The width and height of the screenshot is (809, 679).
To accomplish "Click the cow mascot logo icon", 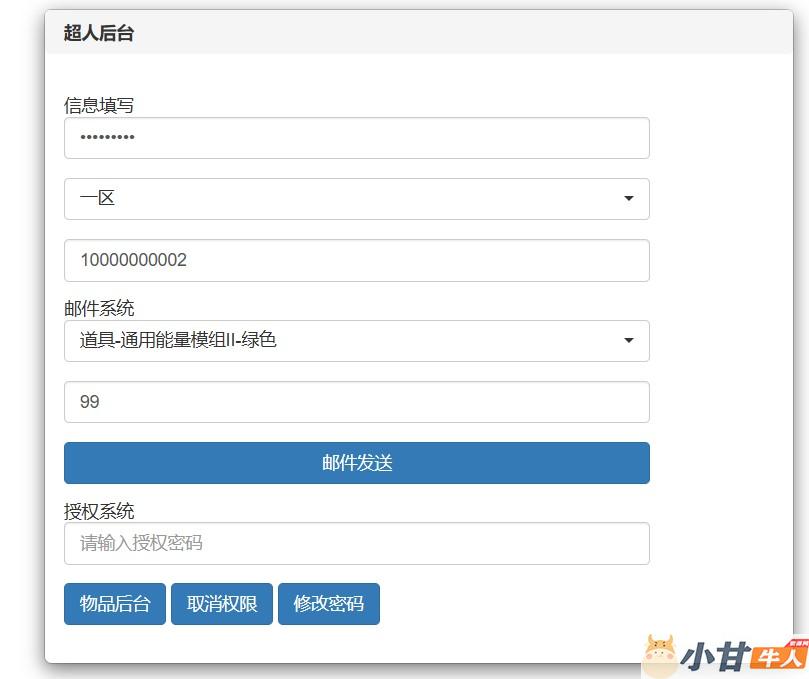I will point(660,656).
